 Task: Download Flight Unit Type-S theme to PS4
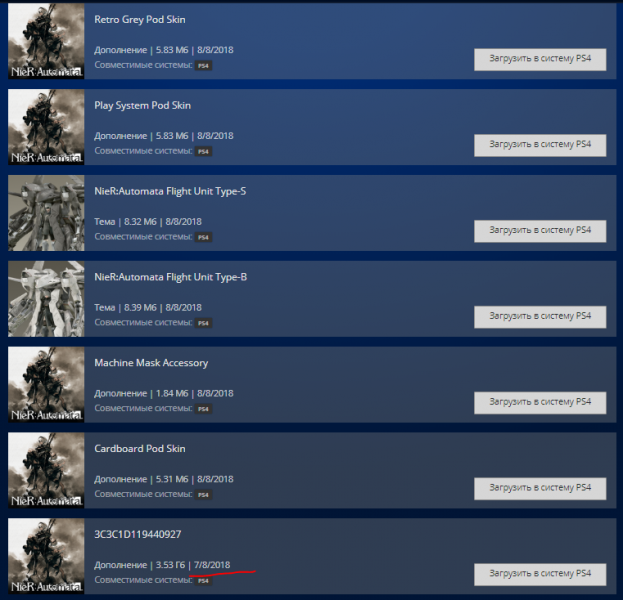(540, 231)
